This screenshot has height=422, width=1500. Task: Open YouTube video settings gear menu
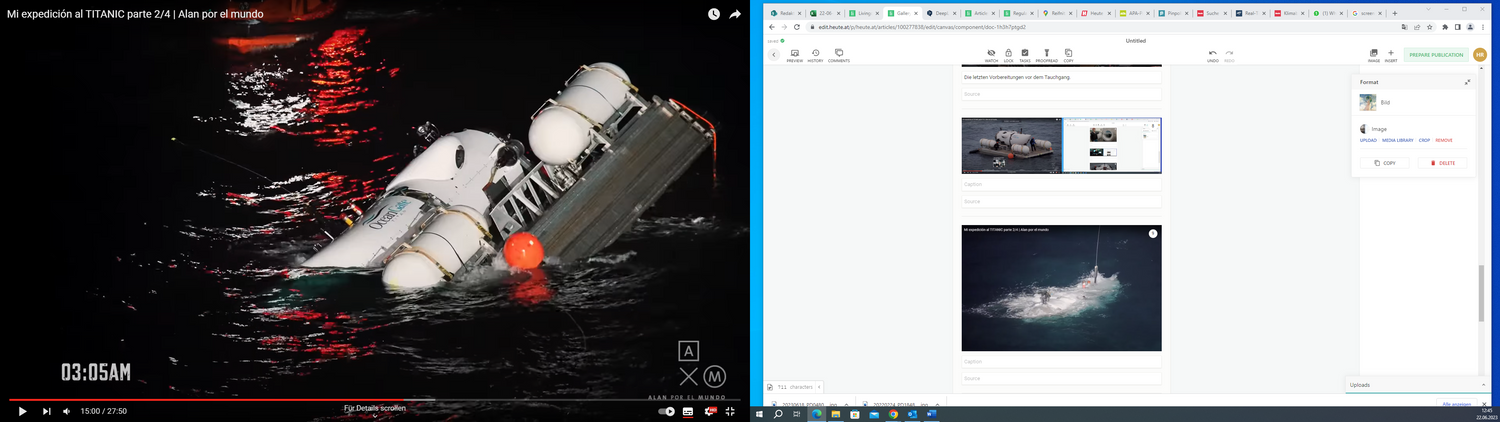[x=710, y=411]
